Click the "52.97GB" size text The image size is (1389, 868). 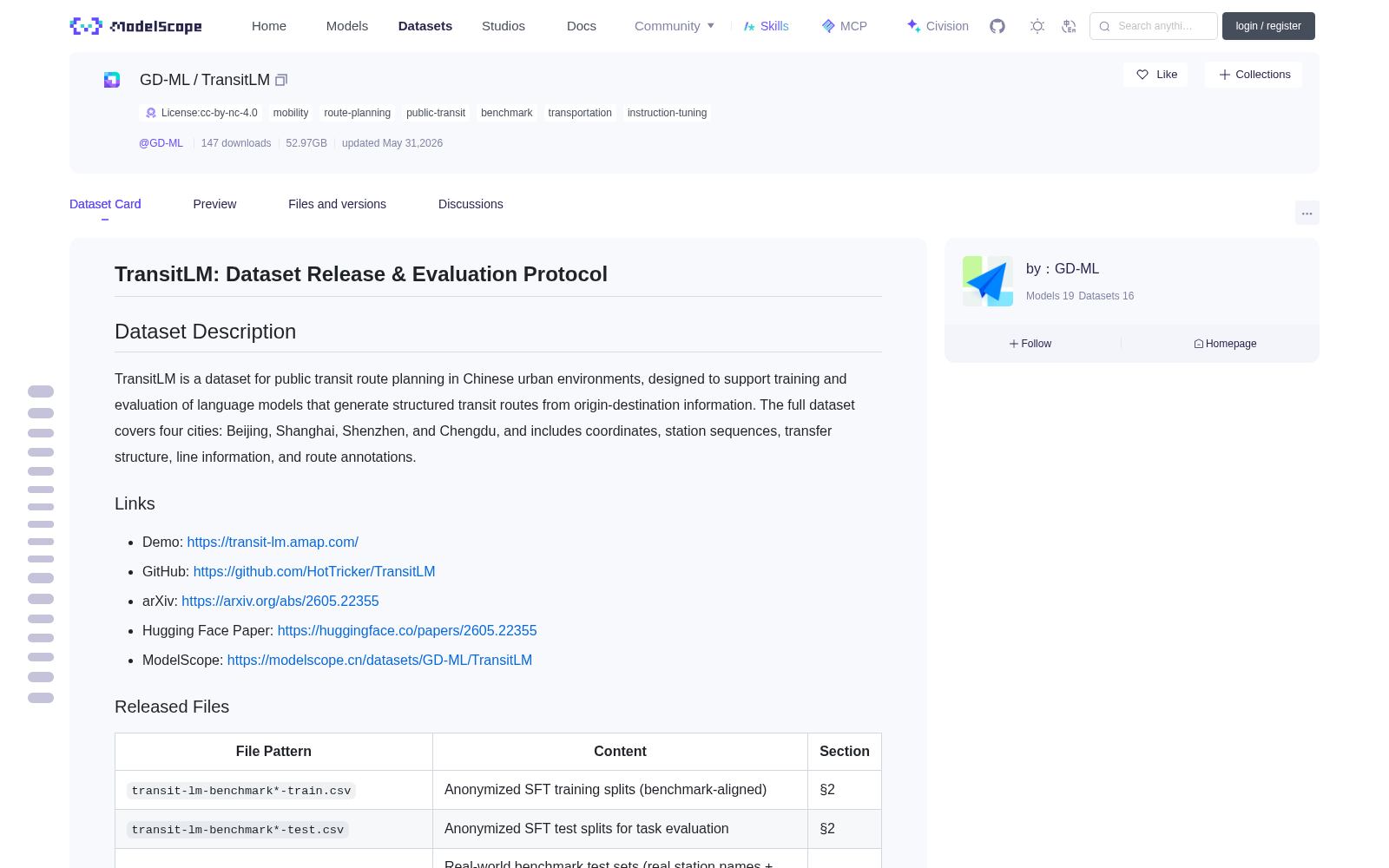(x=306, y=143)
